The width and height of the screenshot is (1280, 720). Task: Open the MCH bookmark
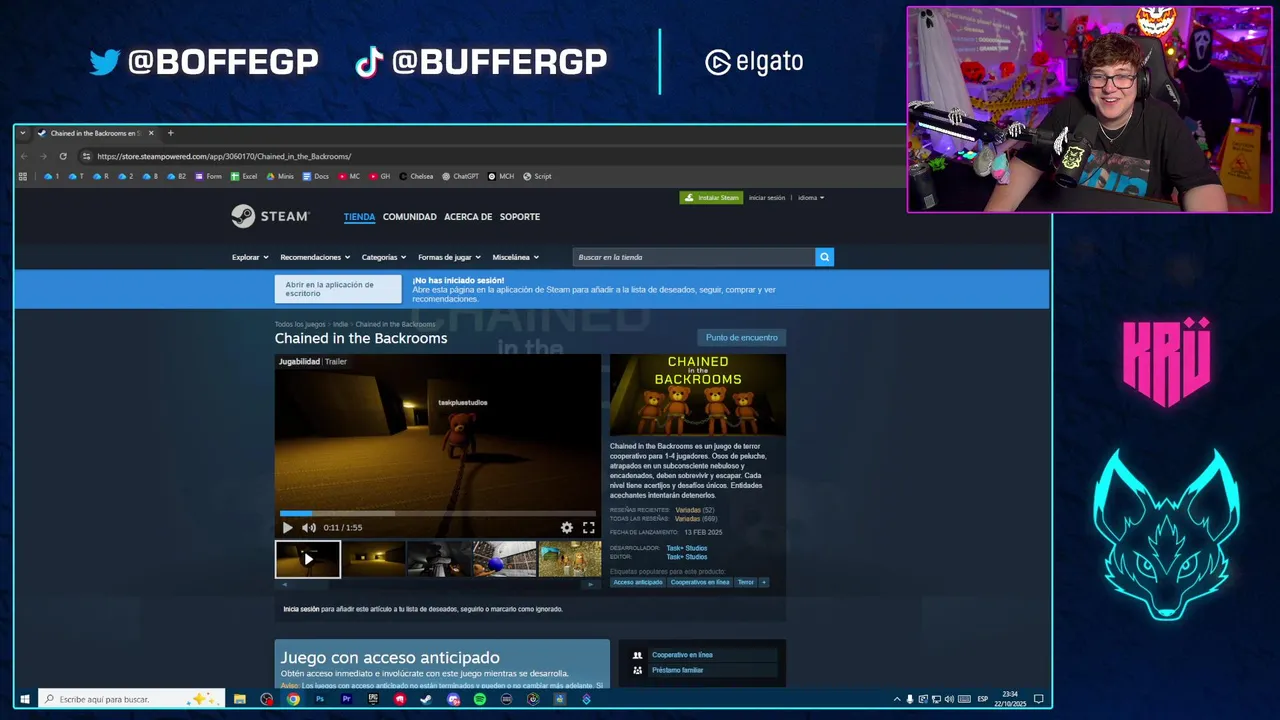point(501,176)
